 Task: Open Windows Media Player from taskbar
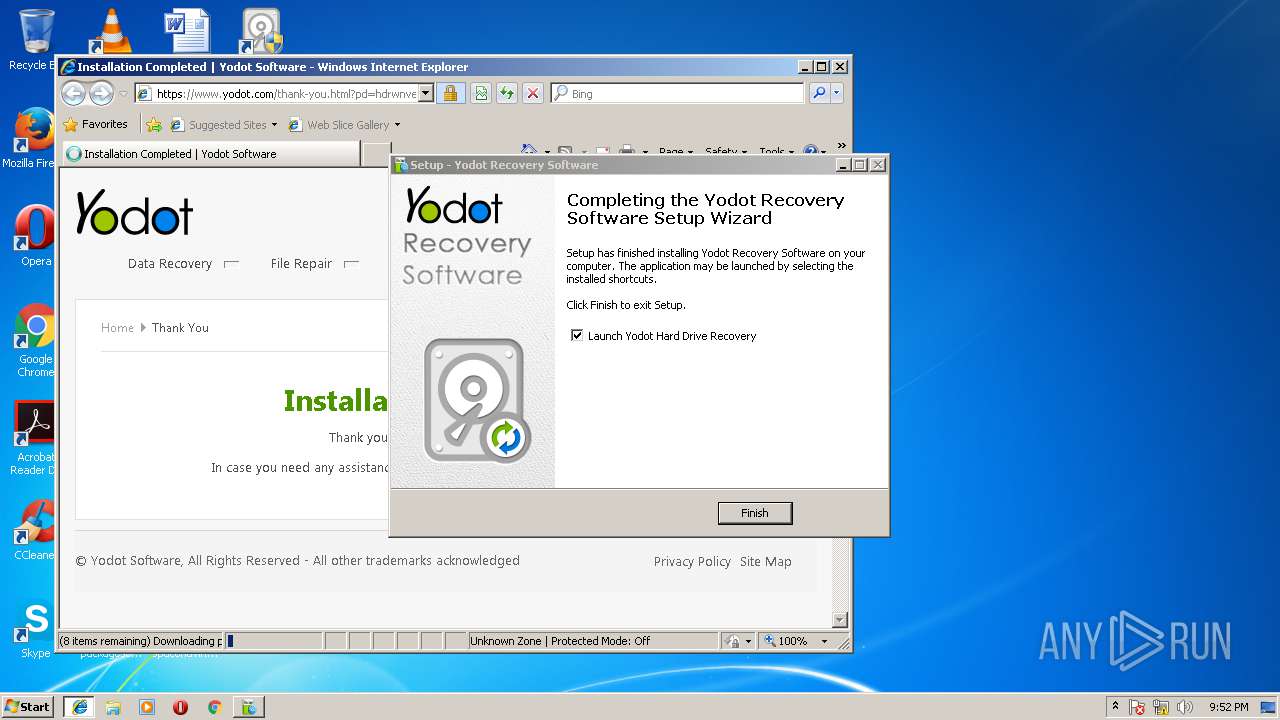pyautogui.click(x=147, y=707)
